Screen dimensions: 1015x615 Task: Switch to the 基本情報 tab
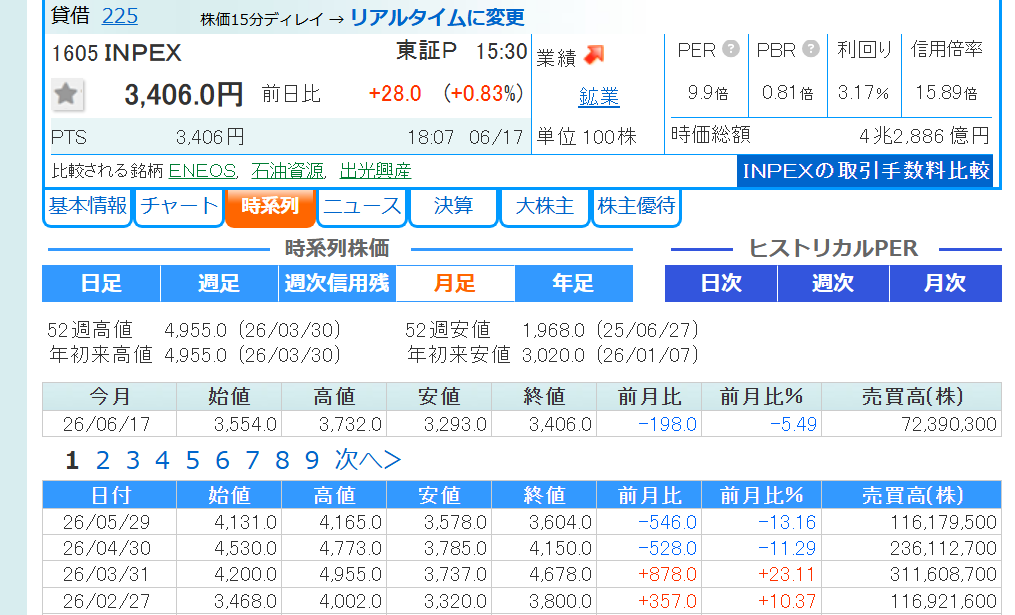87,207
